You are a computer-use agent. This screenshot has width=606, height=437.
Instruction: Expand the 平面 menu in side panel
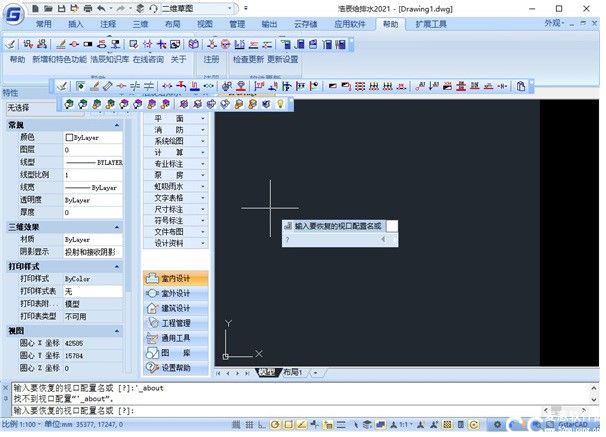[x=179, y=119]
